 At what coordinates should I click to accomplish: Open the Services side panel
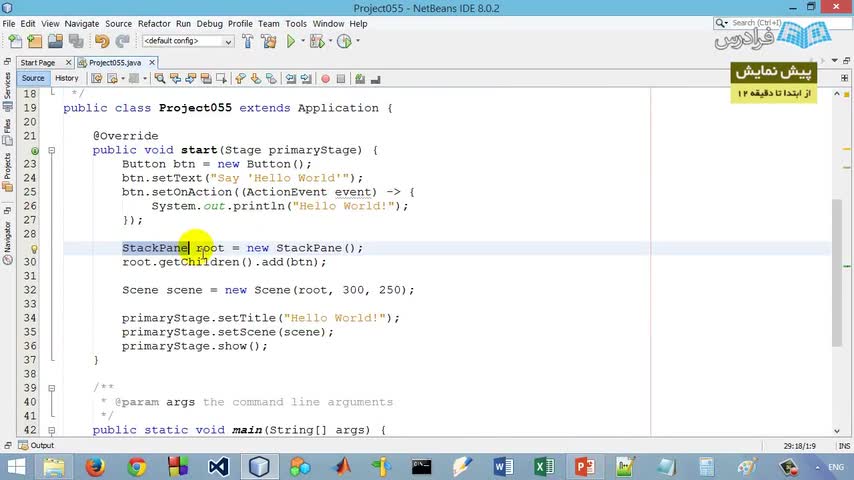(7, 90)
